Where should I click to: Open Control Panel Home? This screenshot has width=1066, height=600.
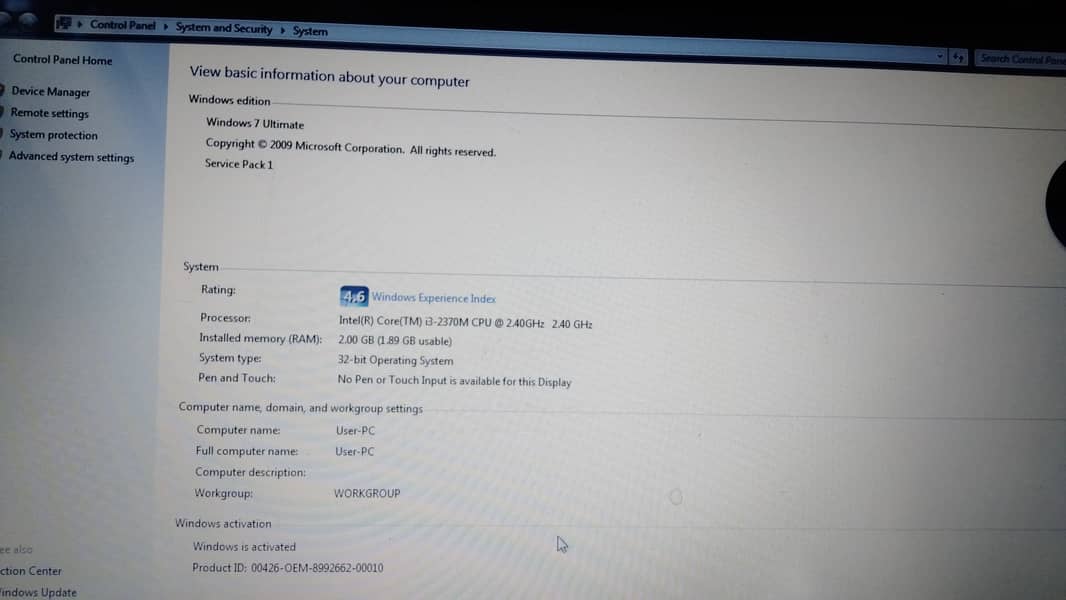pyautogui.click(x=62, y=60)
